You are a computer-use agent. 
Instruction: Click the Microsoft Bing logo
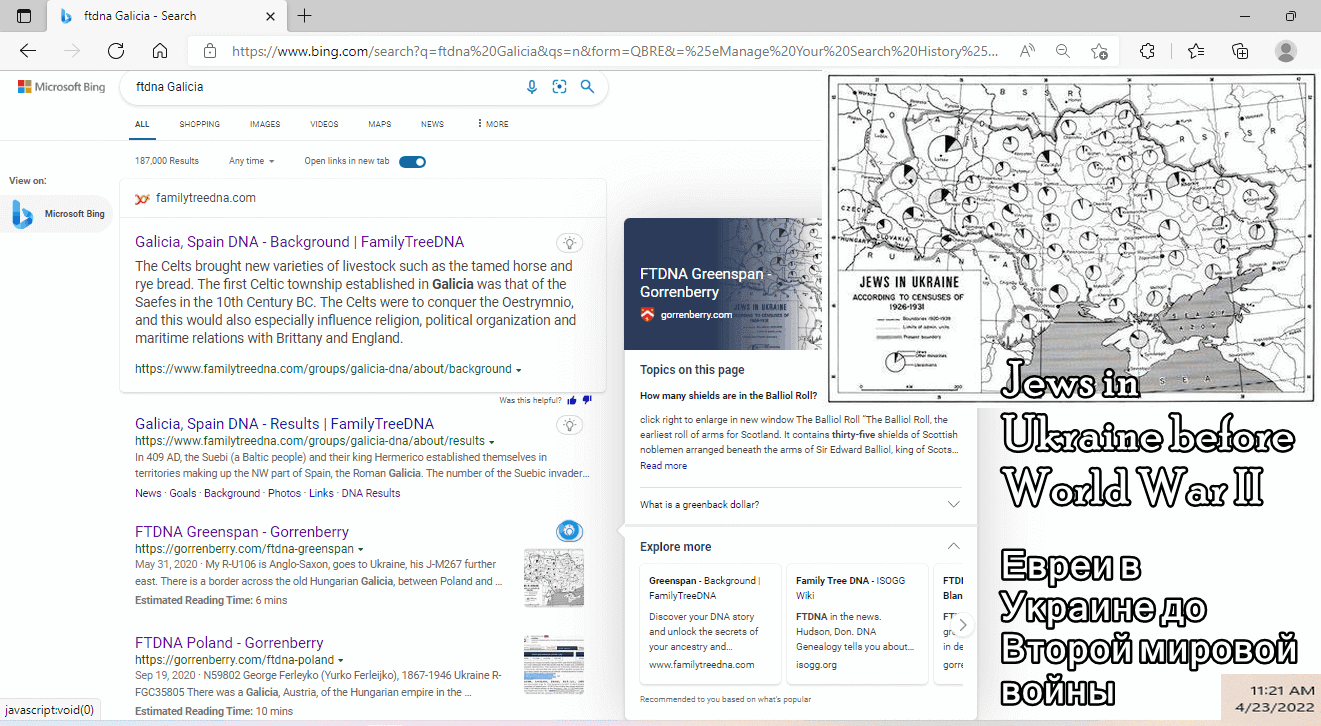click(x=61, y=87)
